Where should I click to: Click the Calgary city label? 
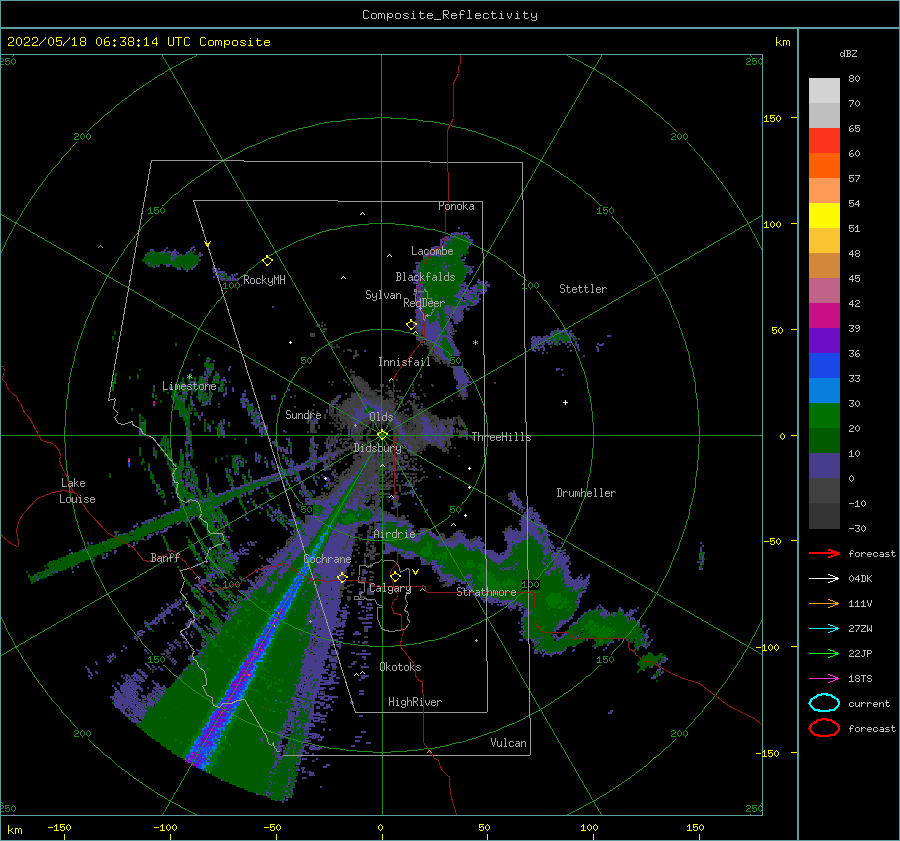390,588
